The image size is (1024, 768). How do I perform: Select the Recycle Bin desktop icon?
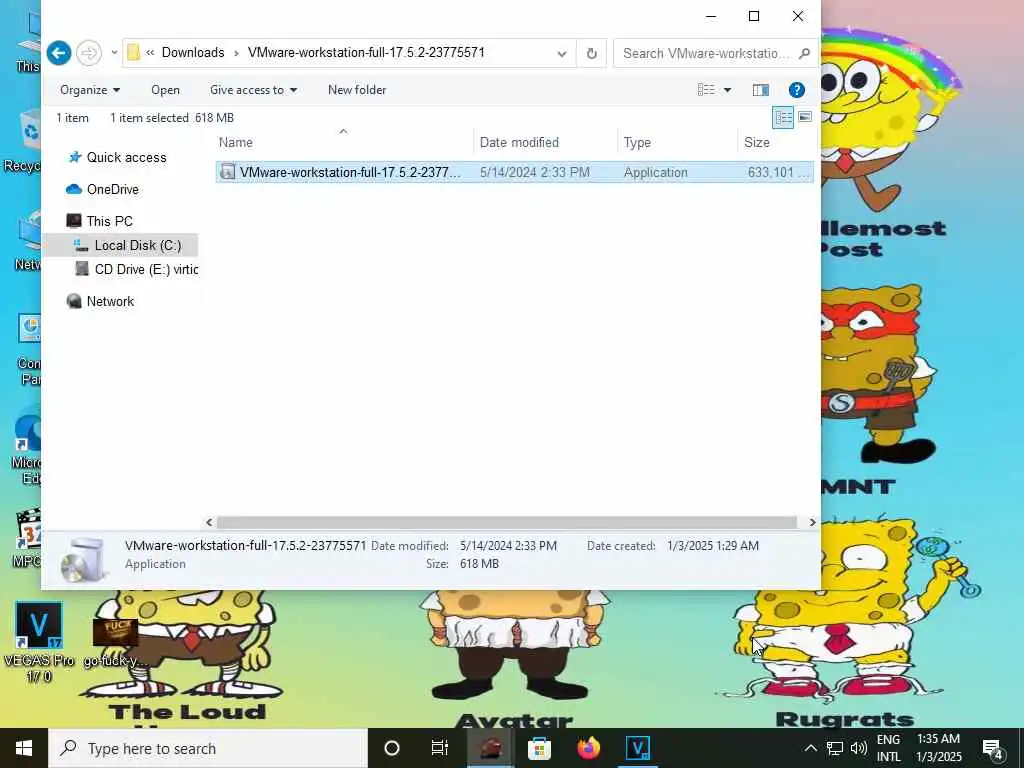(23, 142)
